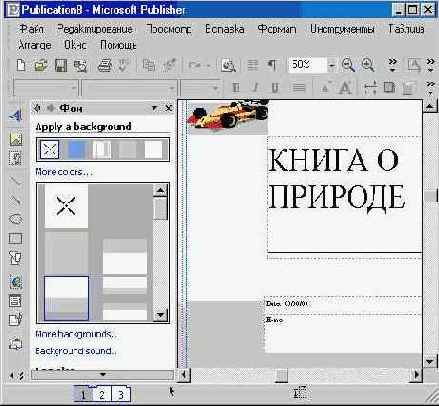Save the publication with the floppy disk icon

pos(61,65)
